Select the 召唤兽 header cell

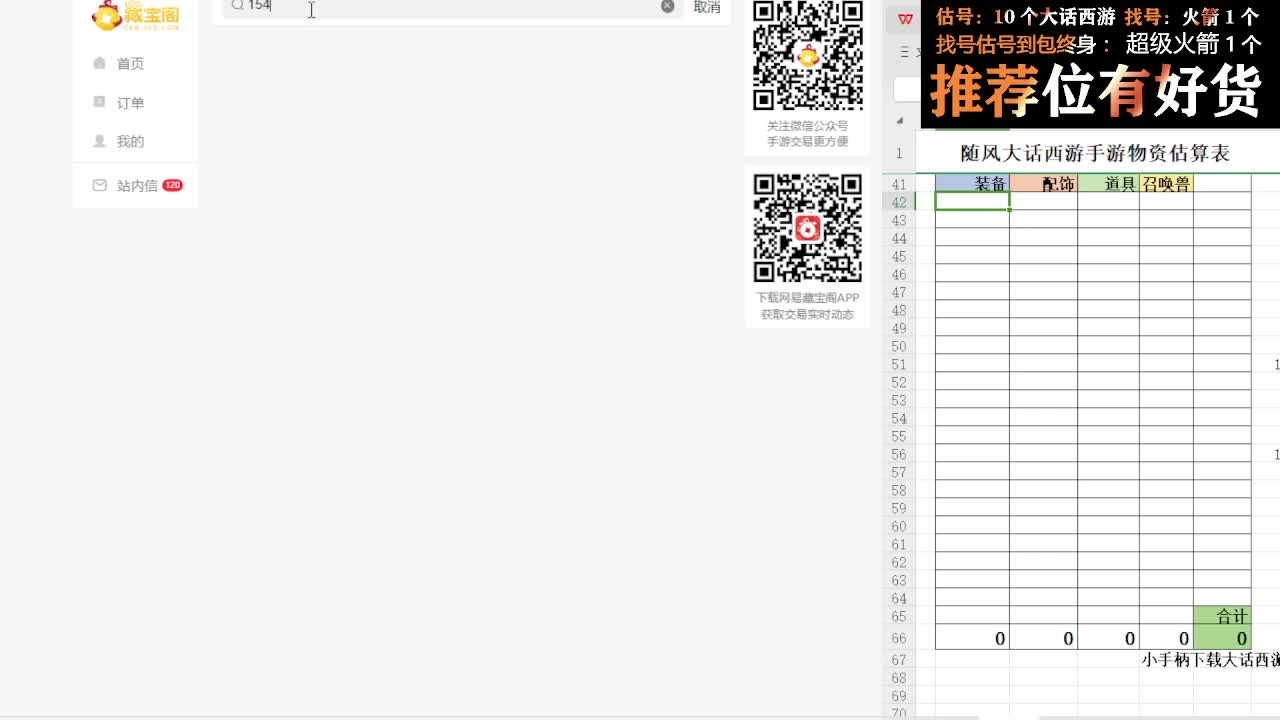click(x=1166, y=183)
